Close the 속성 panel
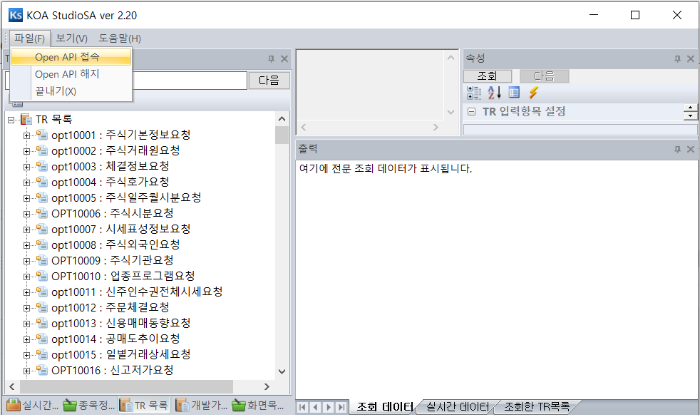 pos(691,59)
